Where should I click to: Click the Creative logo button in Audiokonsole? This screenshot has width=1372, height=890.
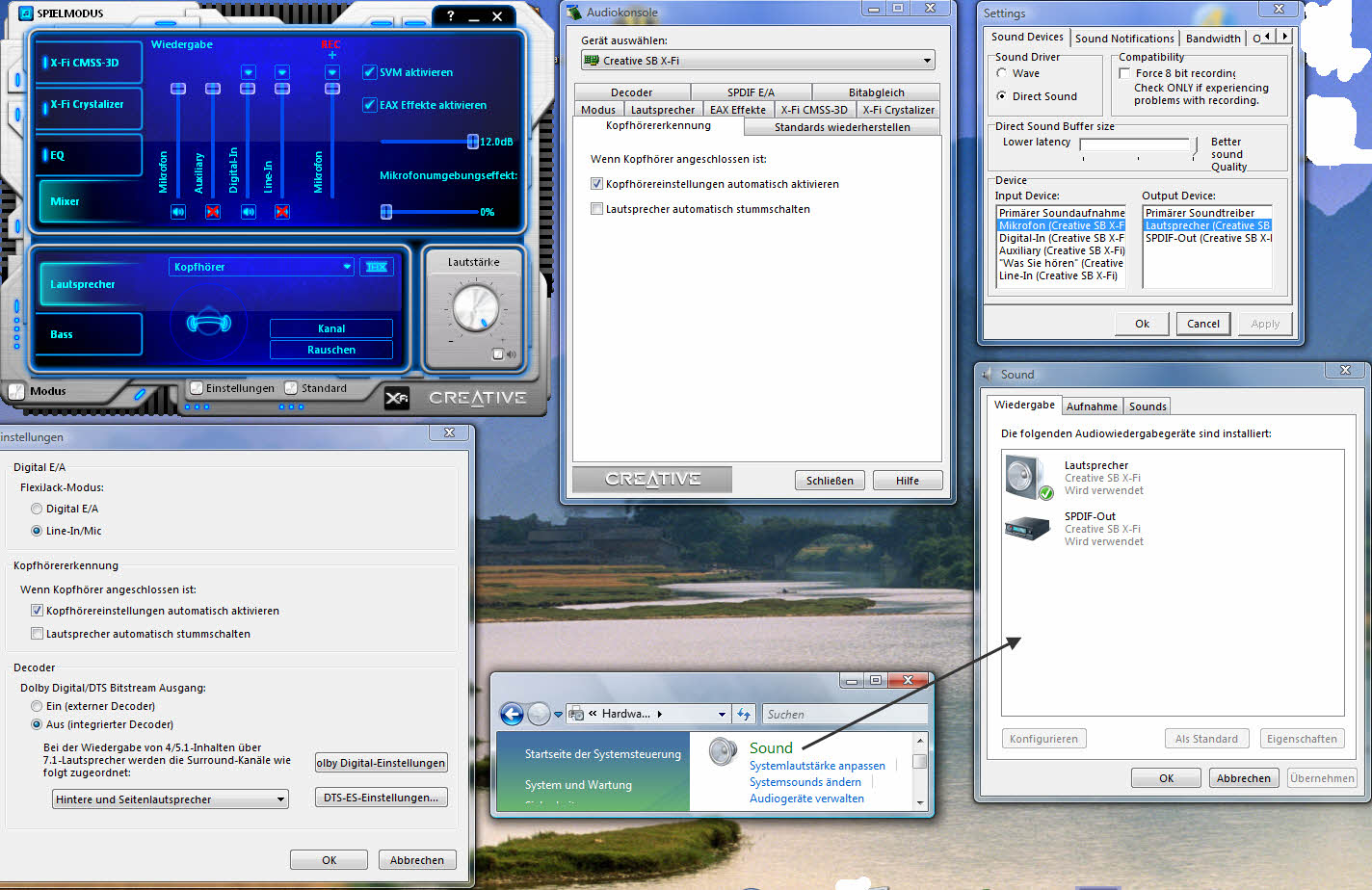pos(652,479)
